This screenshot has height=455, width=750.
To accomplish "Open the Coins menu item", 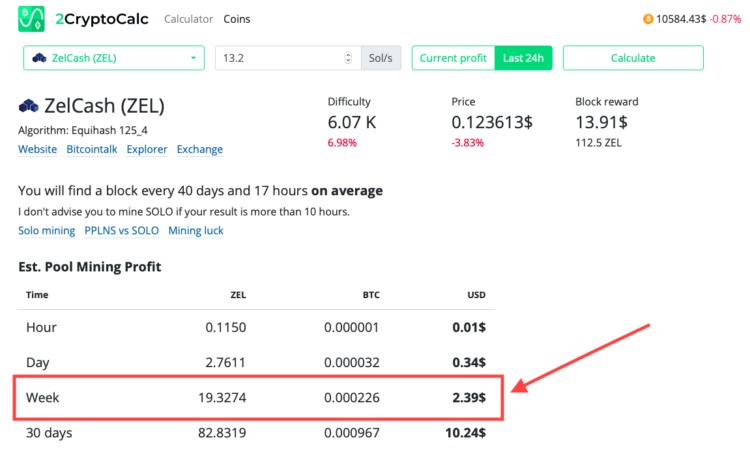I will pyautogui.click(x=237, y=19).
